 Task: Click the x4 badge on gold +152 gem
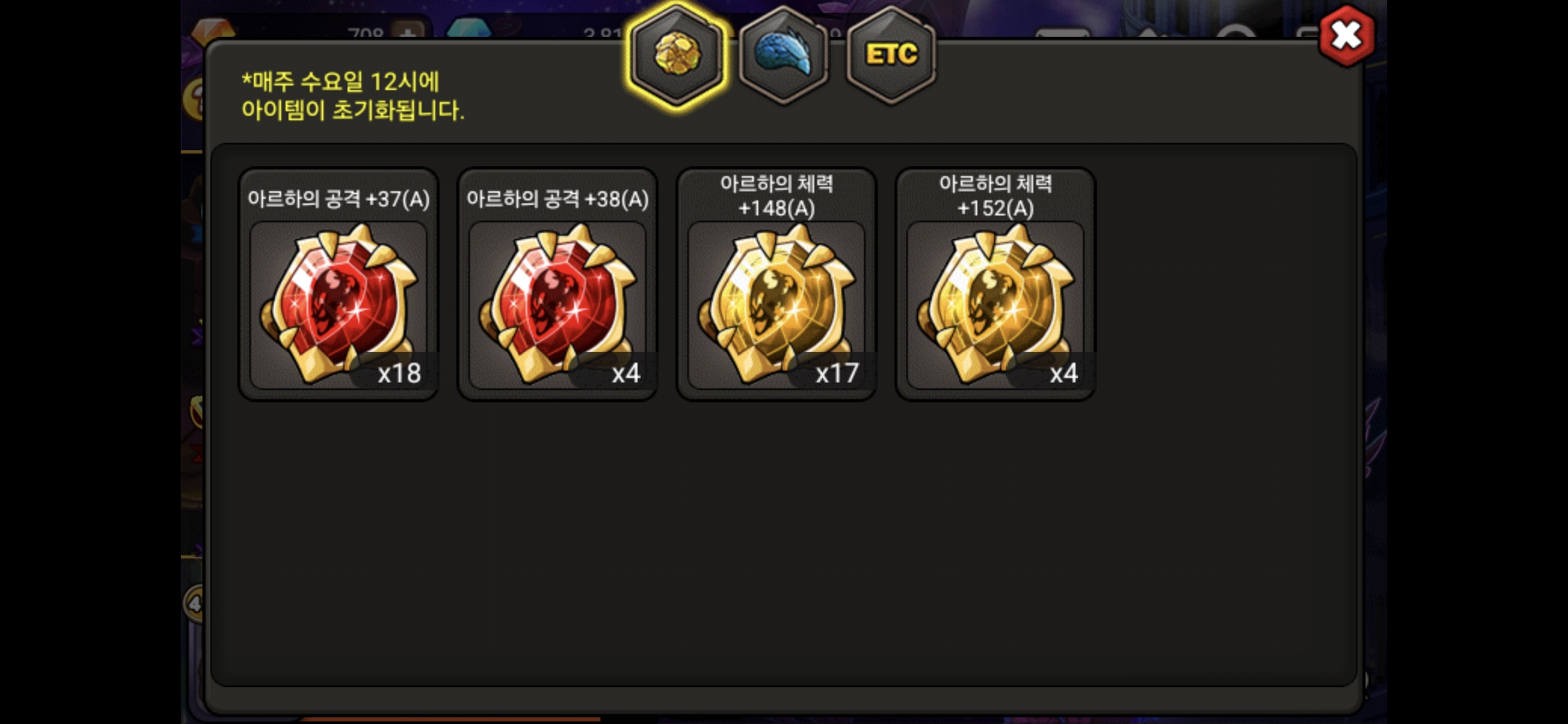pos(1063,373)
